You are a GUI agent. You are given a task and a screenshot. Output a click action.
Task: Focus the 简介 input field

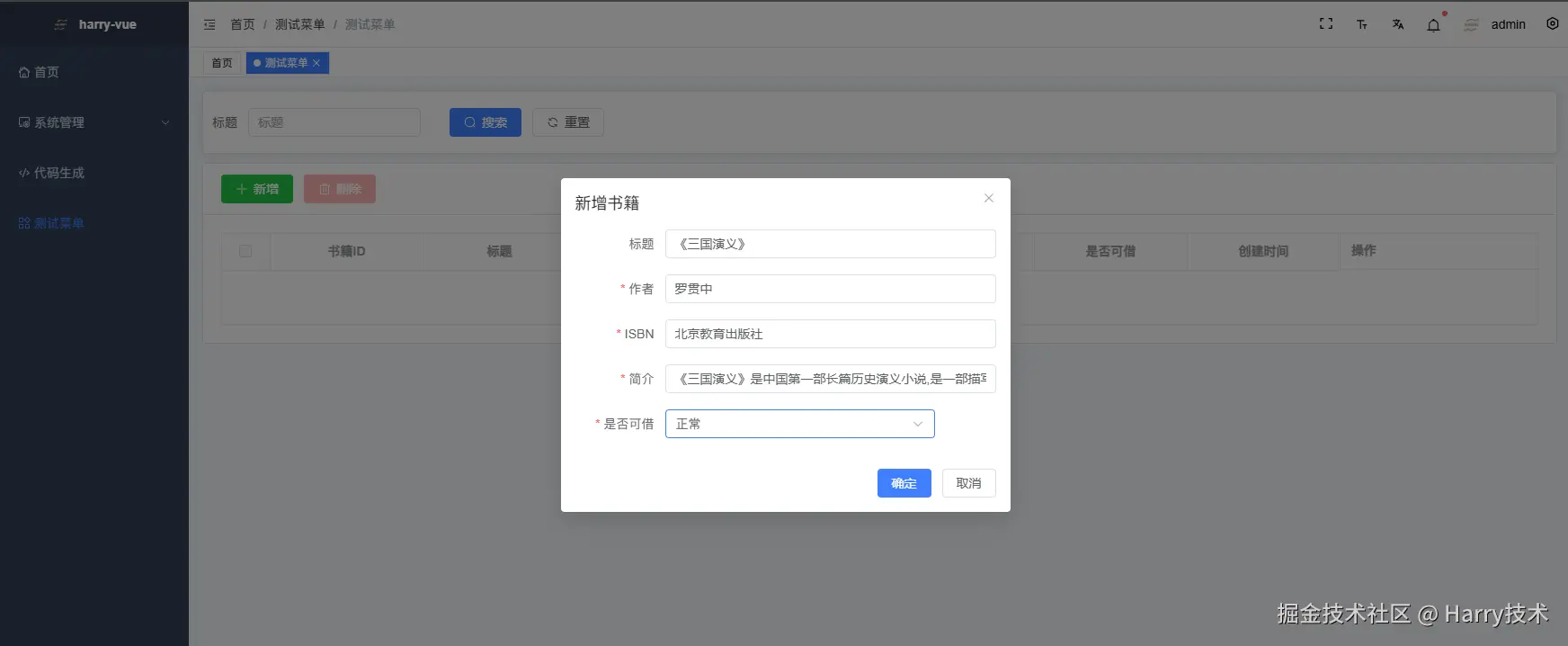(x=831, y=379)
